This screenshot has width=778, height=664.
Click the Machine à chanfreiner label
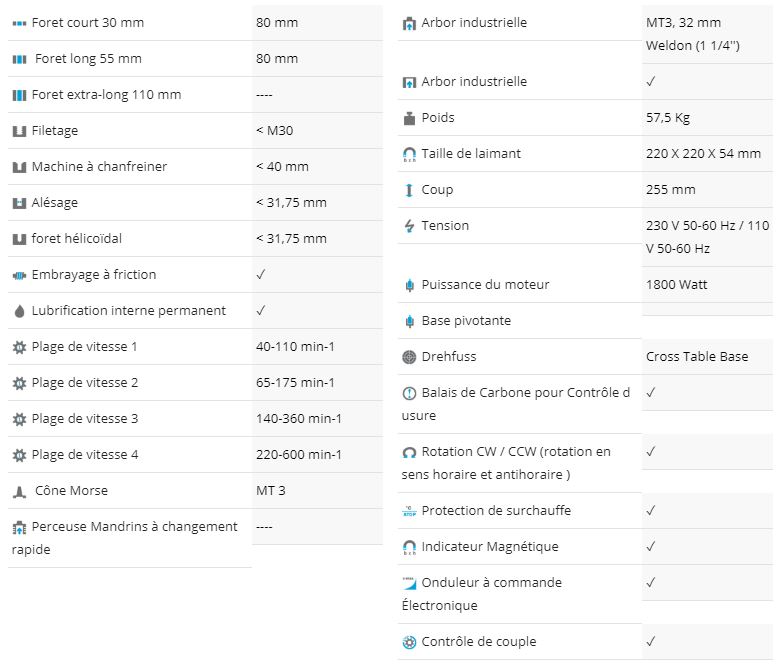coord(99,167)
